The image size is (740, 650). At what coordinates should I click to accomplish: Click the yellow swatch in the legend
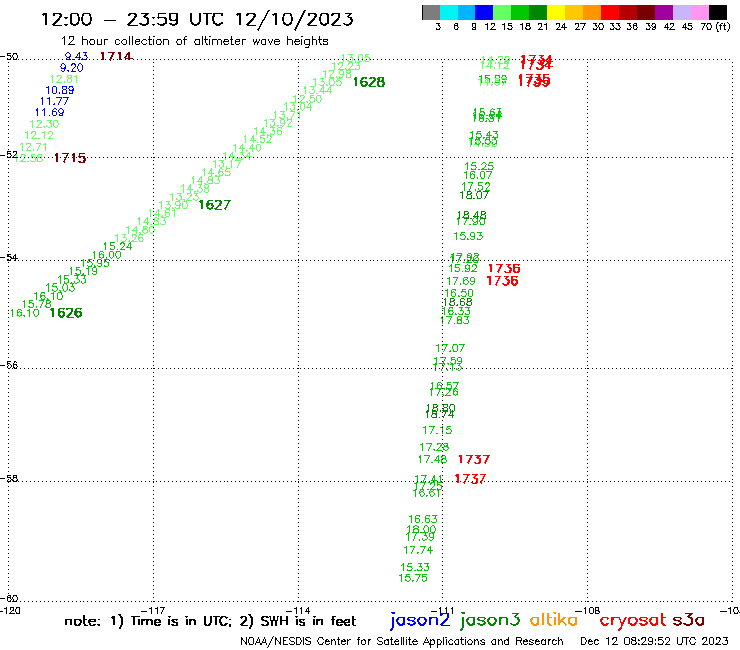point(556,12)
